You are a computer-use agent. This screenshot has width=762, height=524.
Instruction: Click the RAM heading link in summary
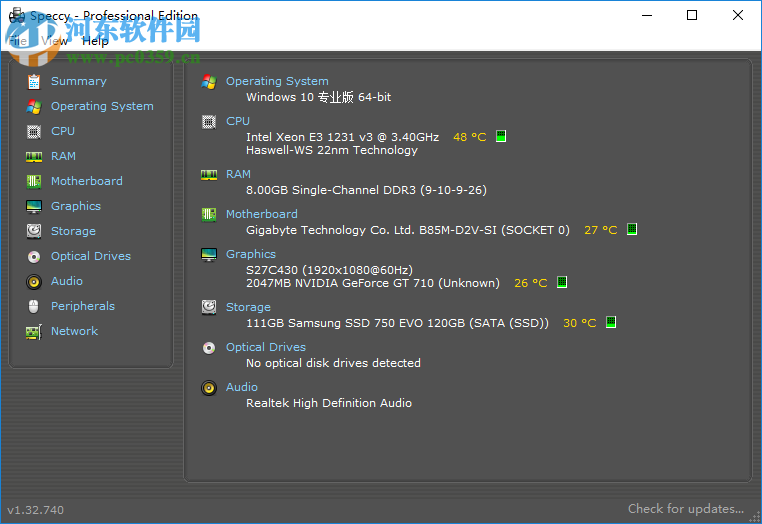coord(238,174)
